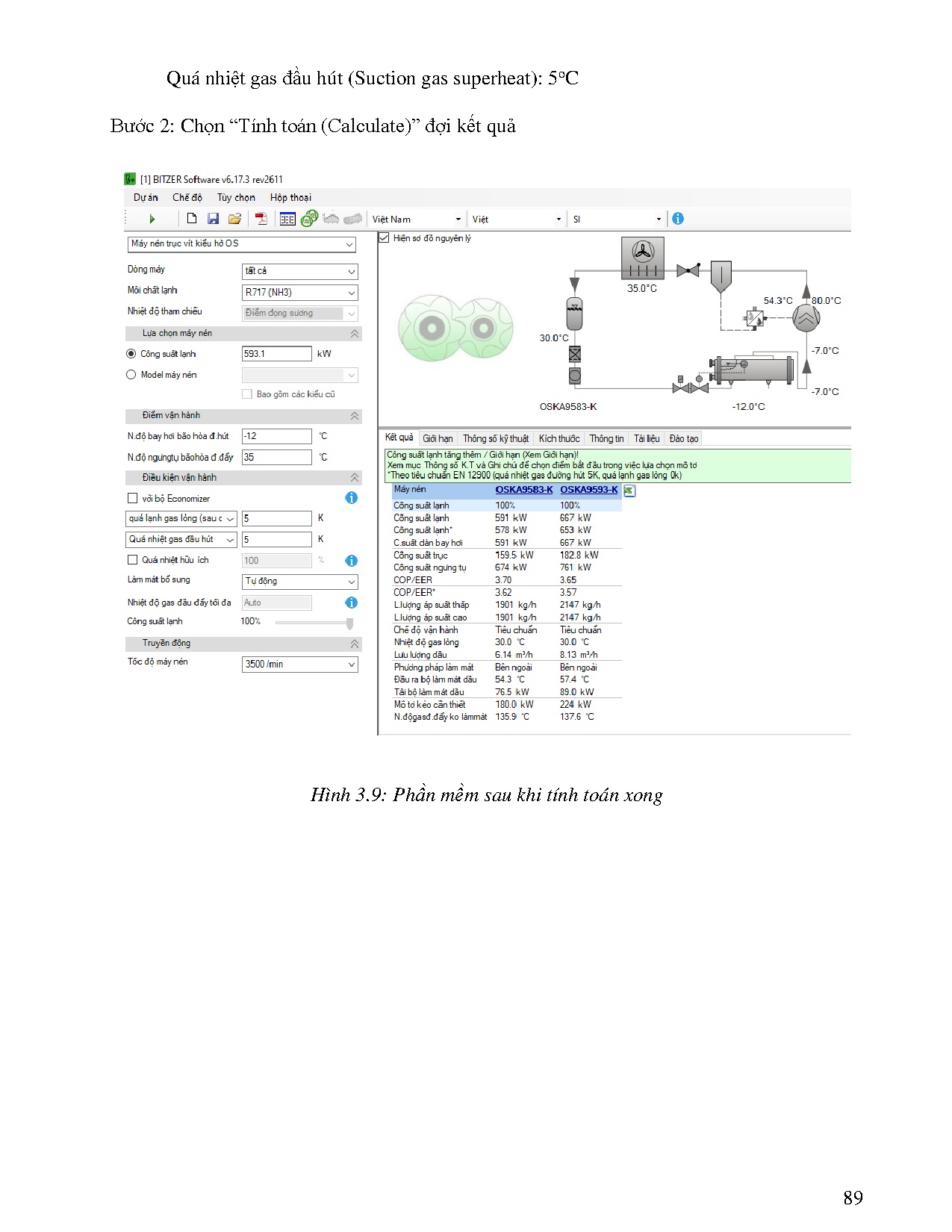Click the Công suất lạnh capacity slider handle
The height and width of the screenshot is (1232, 952).
pyautogui.click(x=349, y=623)
